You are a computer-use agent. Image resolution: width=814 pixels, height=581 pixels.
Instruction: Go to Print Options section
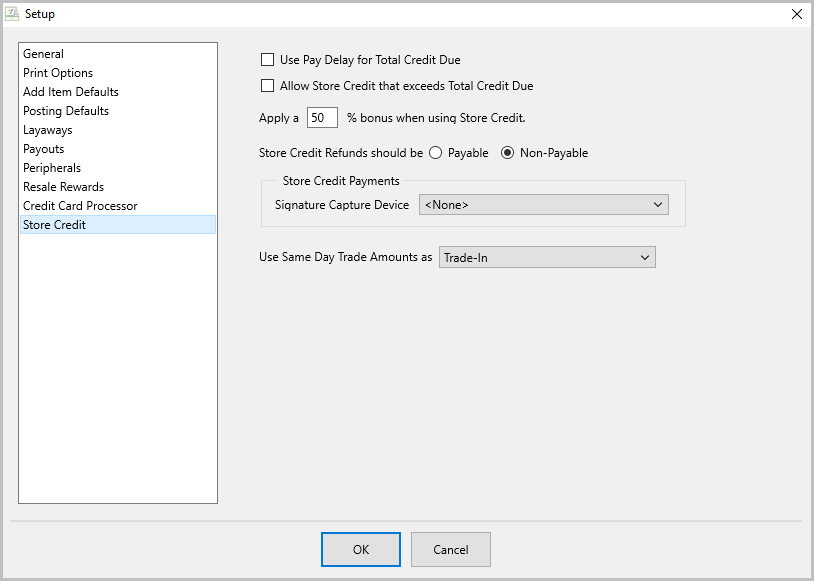(118, 73)
